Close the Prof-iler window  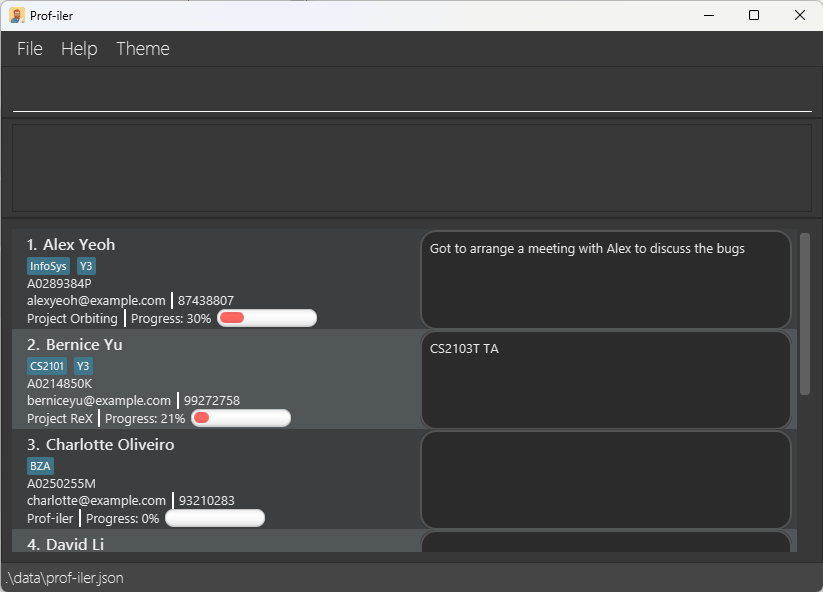799,15
